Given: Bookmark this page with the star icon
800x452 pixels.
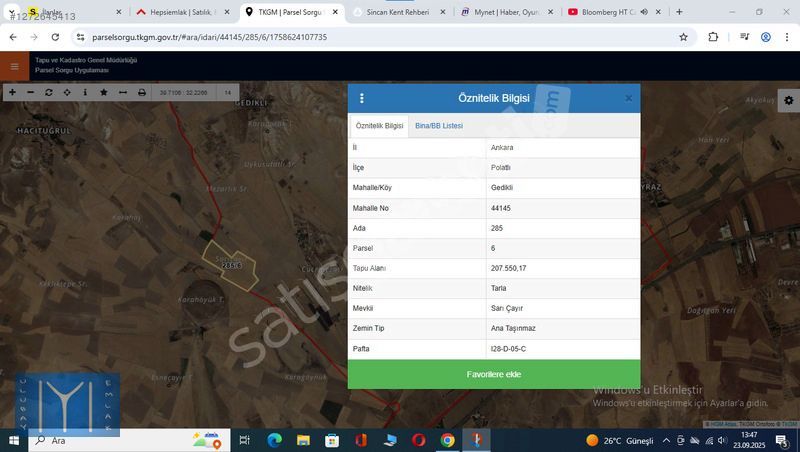Looking at the screenshot, I should (683, 37).
